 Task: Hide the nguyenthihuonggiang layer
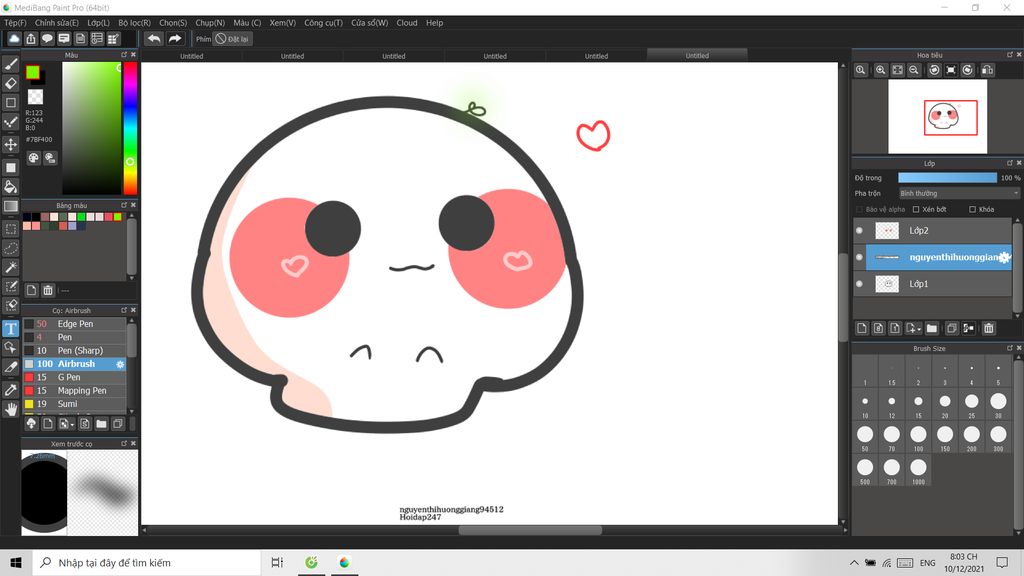point(859,257)
